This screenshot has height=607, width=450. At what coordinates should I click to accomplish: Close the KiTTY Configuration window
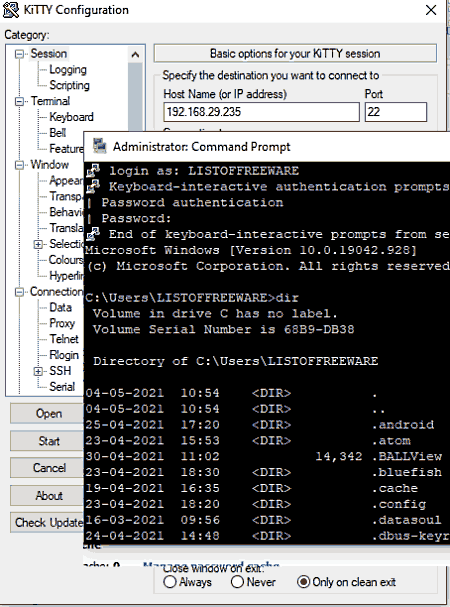431,10
